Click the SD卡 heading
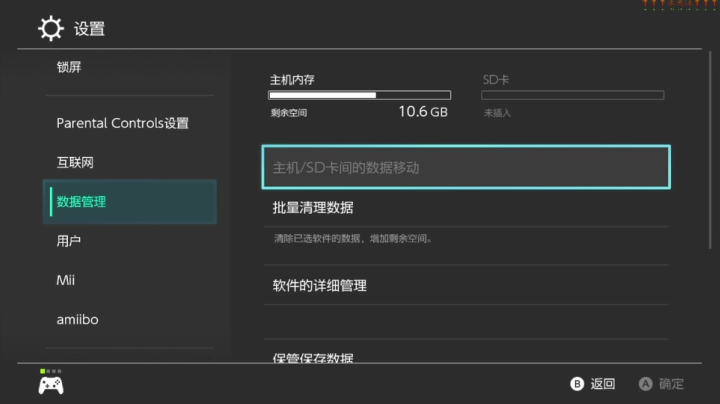720x404 pixels. point(496,80)
